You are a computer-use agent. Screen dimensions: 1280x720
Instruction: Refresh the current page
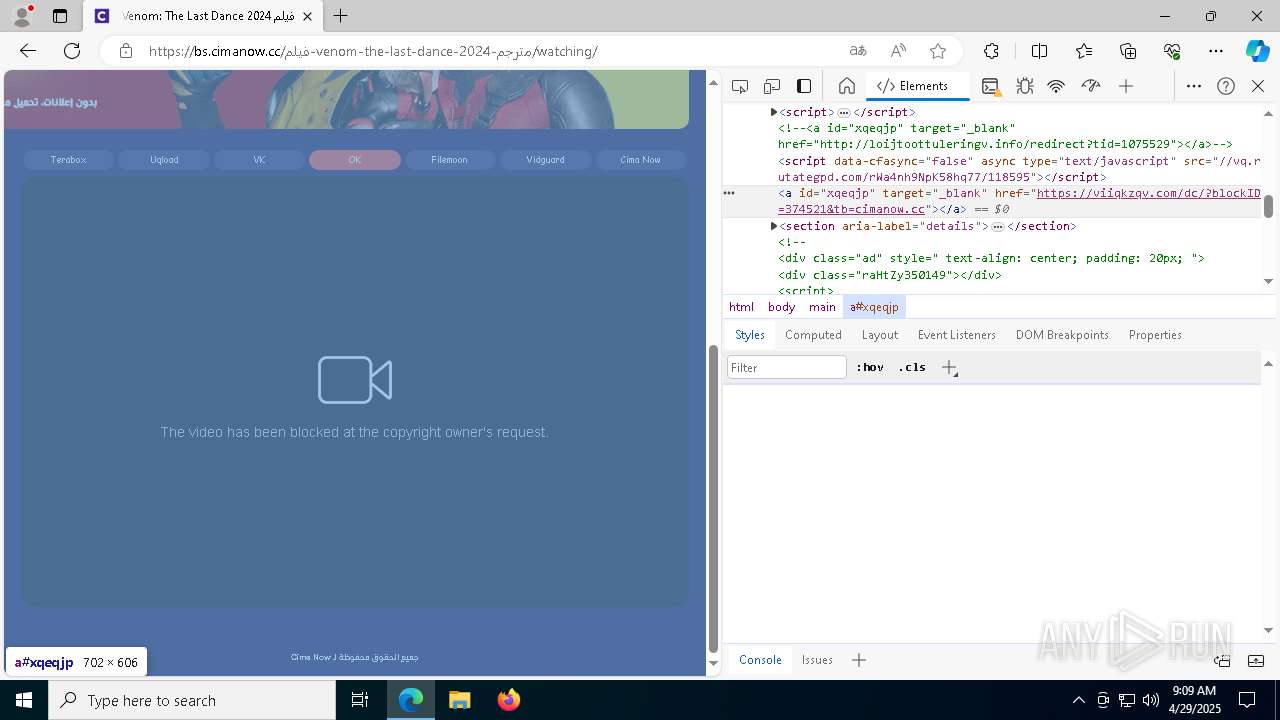pos(72,51)
